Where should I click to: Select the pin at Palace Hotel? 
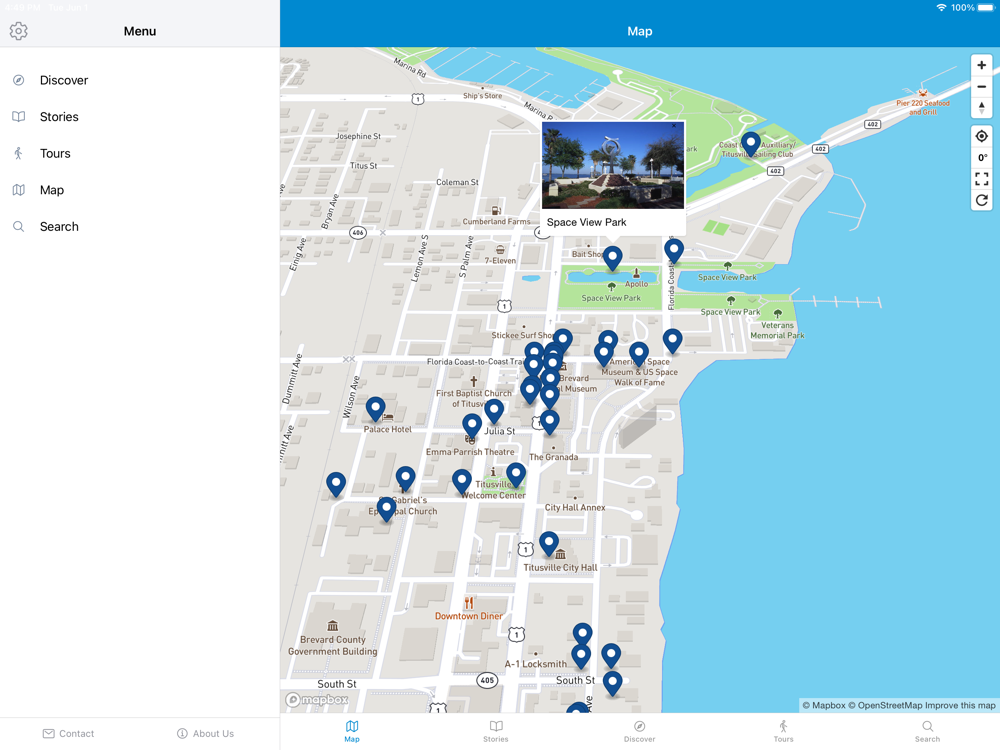pyautogui.click(x=375, y=409)
